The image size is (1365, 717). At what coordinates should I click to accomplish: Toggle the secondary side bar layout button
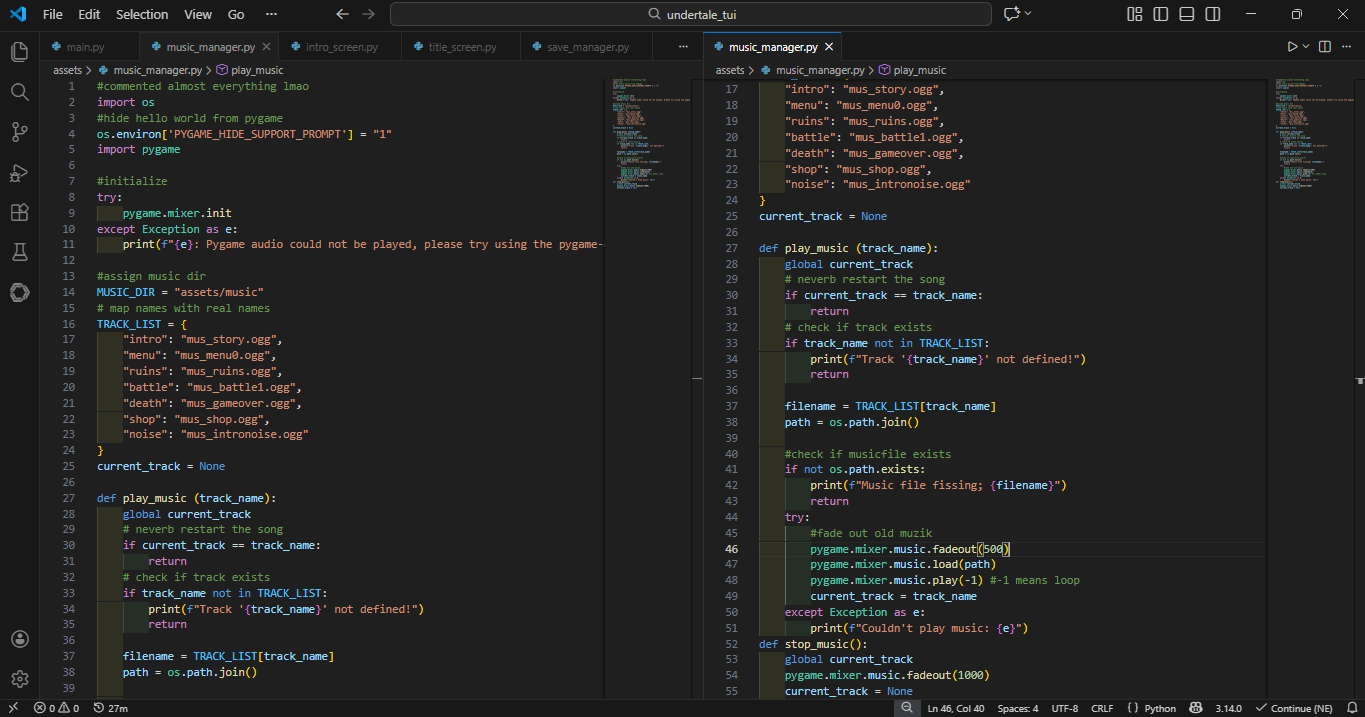[x=1212, y=14]
